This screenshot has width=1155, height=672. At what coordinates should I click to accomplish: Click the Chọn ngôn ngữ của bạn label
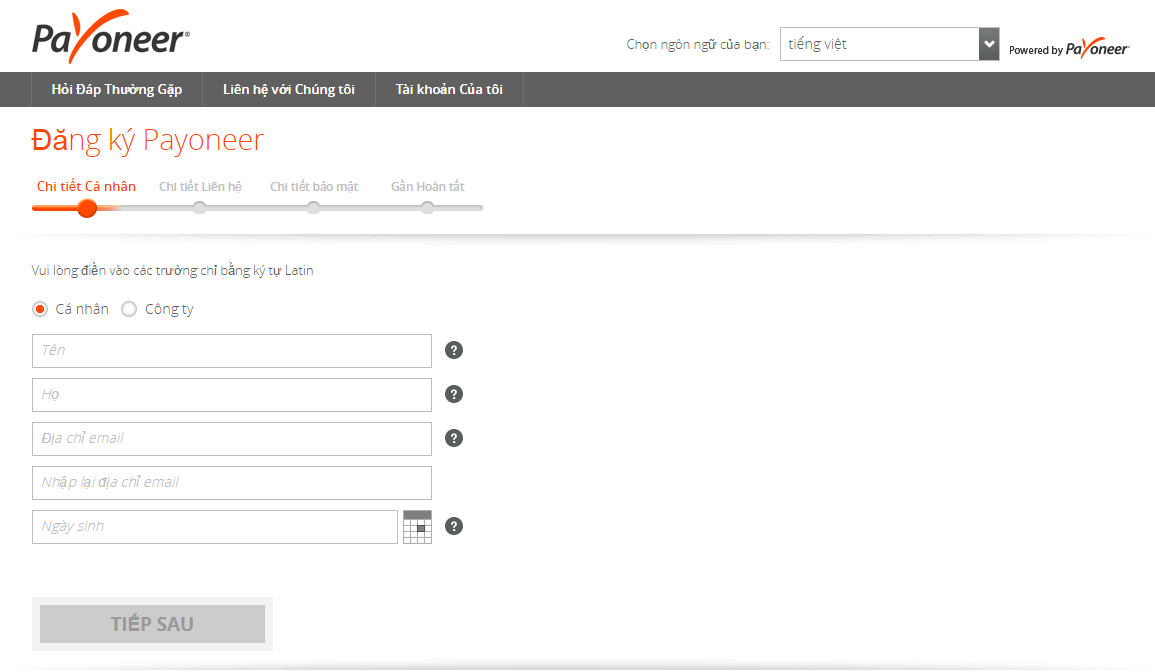(698, 44)
